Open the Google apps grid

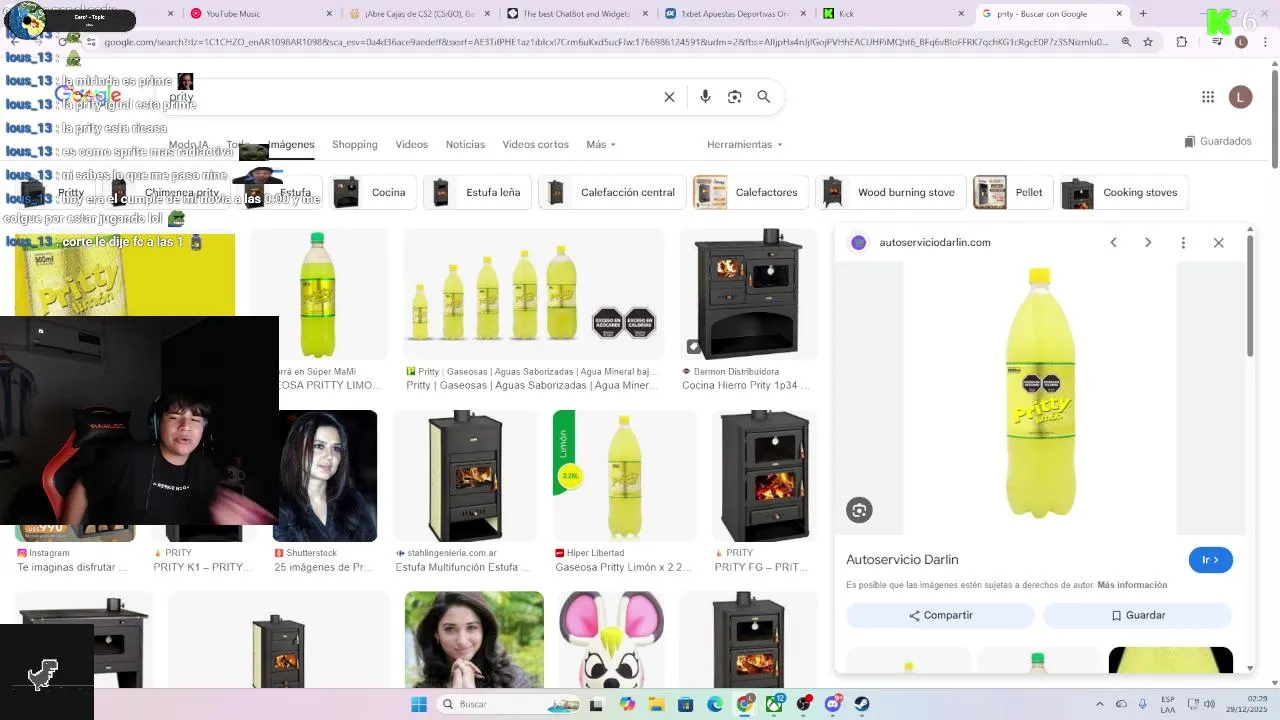(x=1208, y=97)
